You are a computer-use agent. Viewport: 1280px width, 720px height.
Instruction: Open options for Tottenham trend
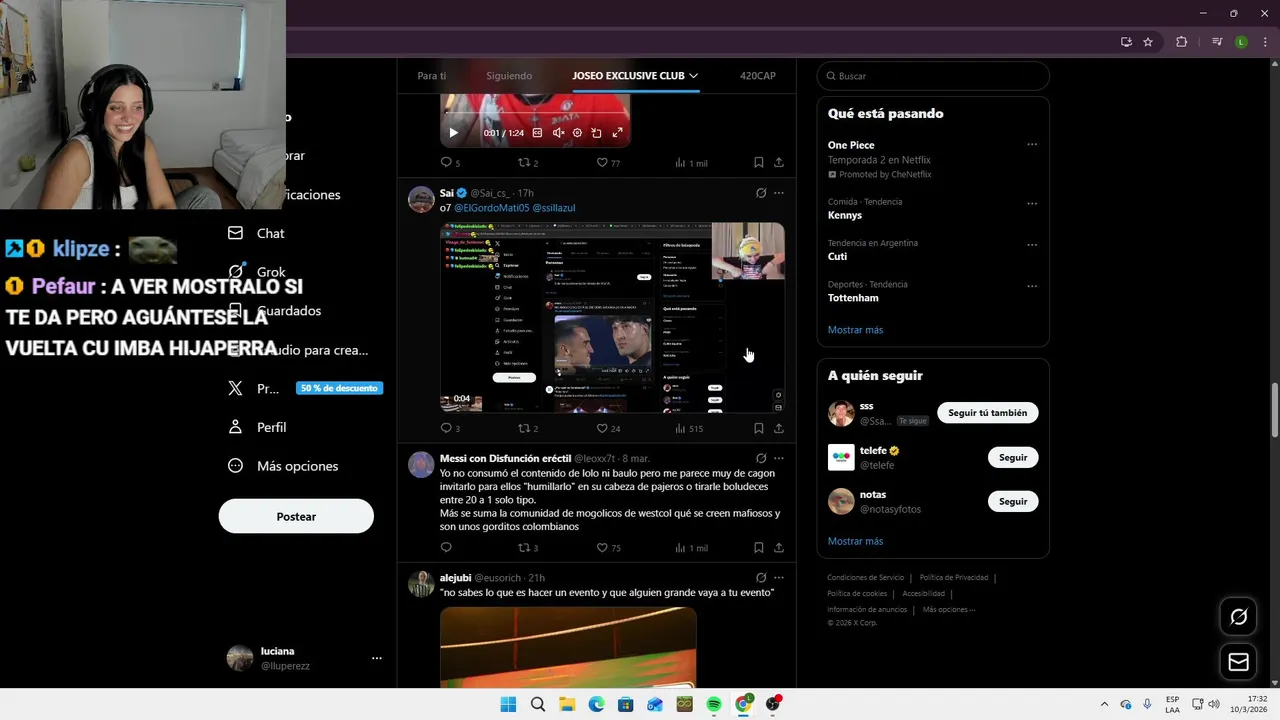coord(1032,286)
